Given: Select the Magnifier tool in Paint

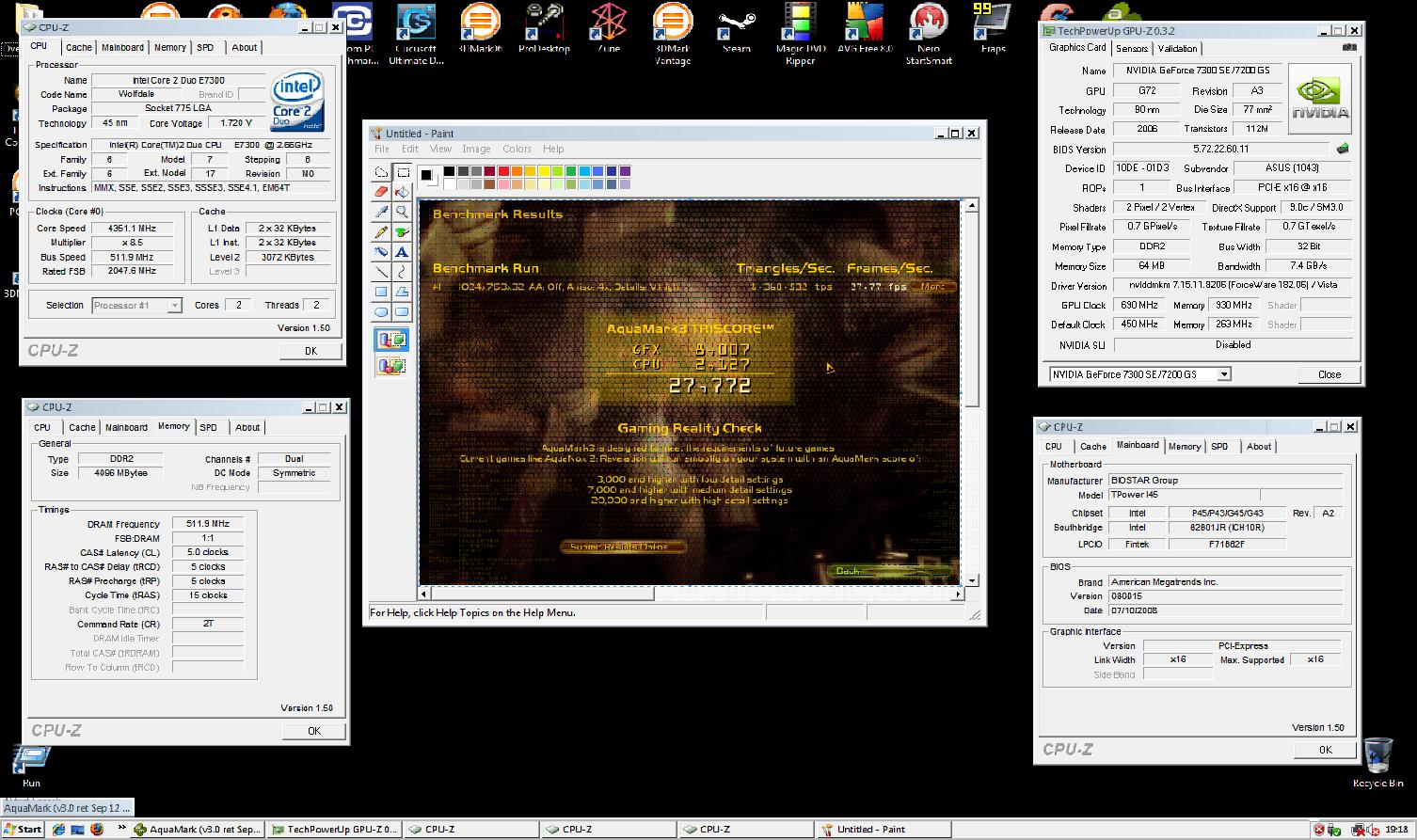Looking at the screenshot, I should point(402,212).
